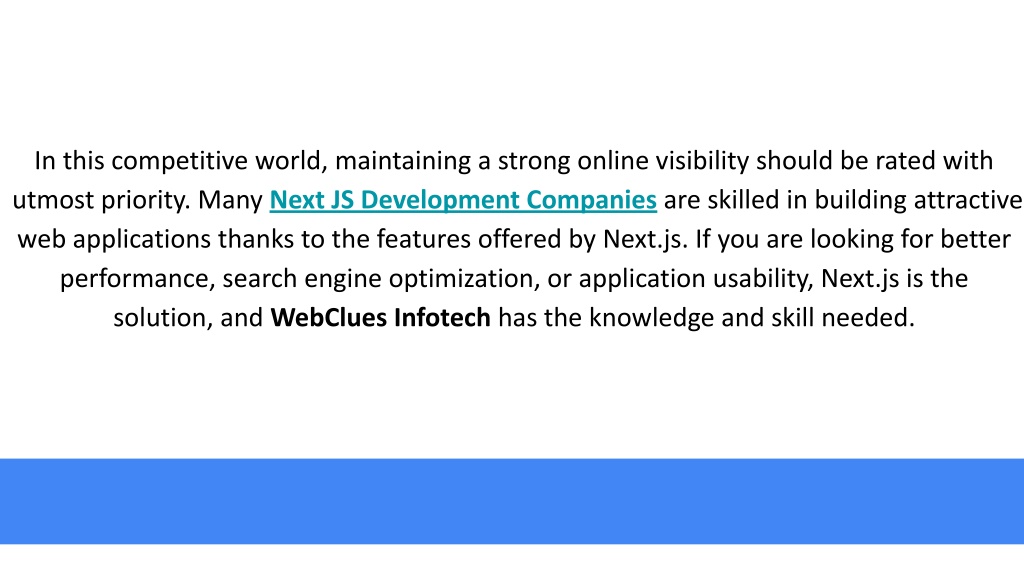Click the word "attractive" in the paragraph
Viewport: 1024px width, 576px height.
967,200
